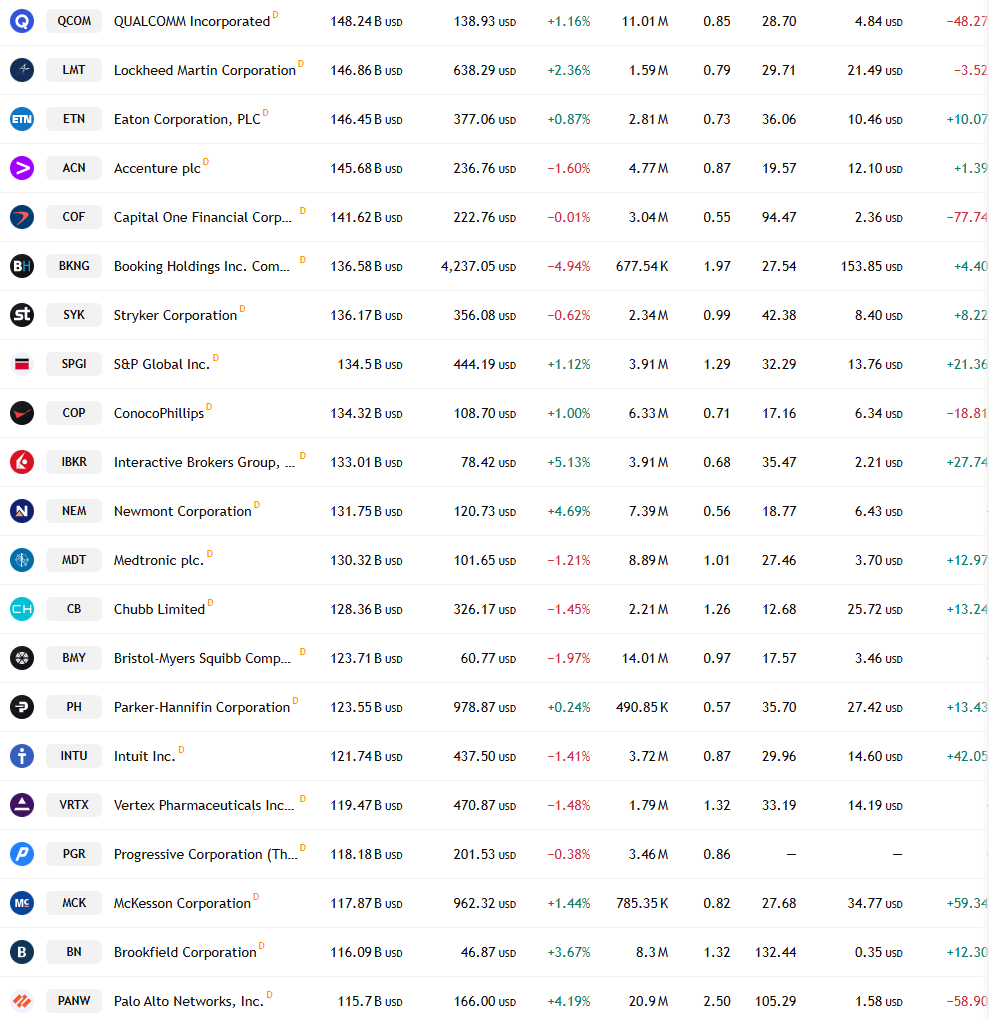Image resolution: width=989 pixels, height=1019 pixels.
Task: Open the SPGI ticker badge
Action: (x=74, y=364)
